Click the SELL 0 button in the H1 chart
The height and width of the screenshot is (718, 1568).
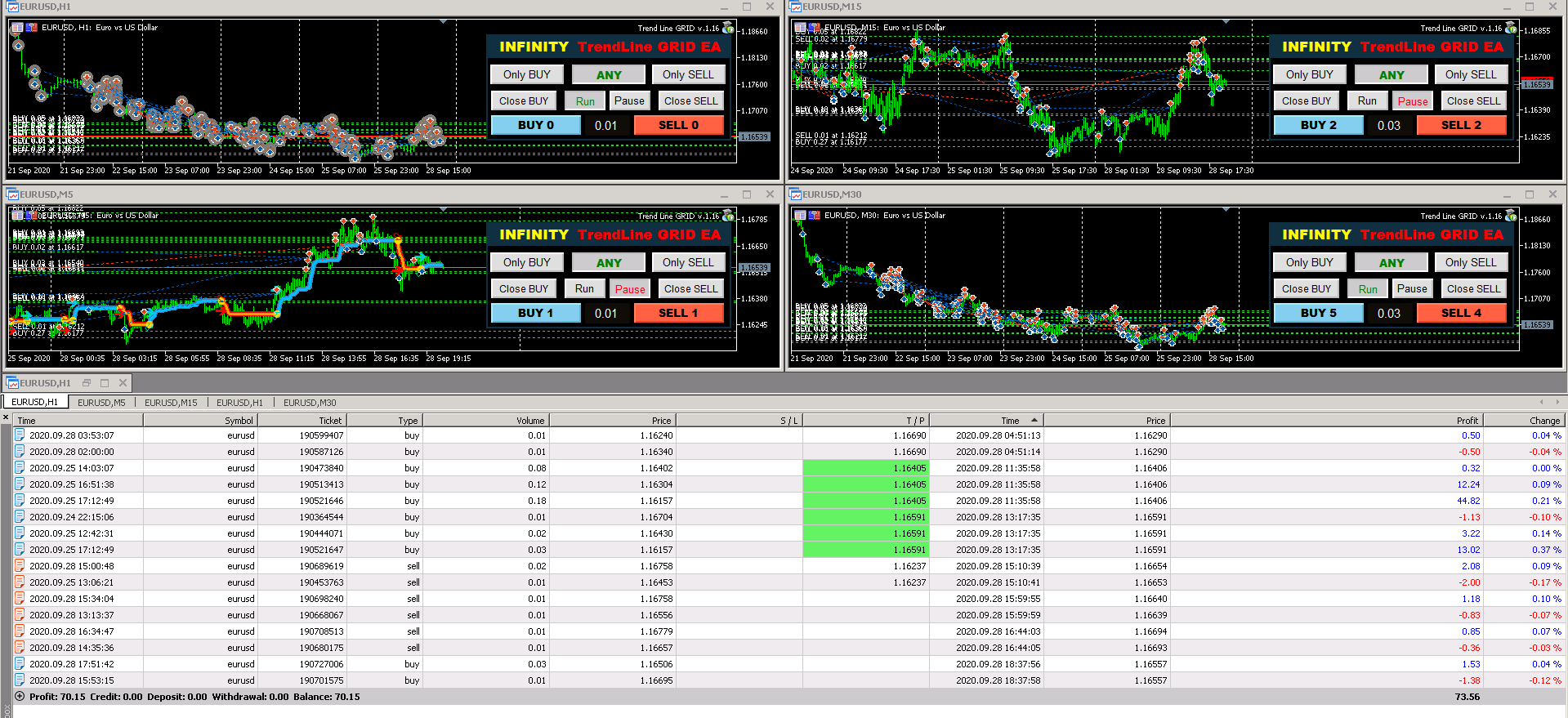pyautogui.click(x=678, y=125)
